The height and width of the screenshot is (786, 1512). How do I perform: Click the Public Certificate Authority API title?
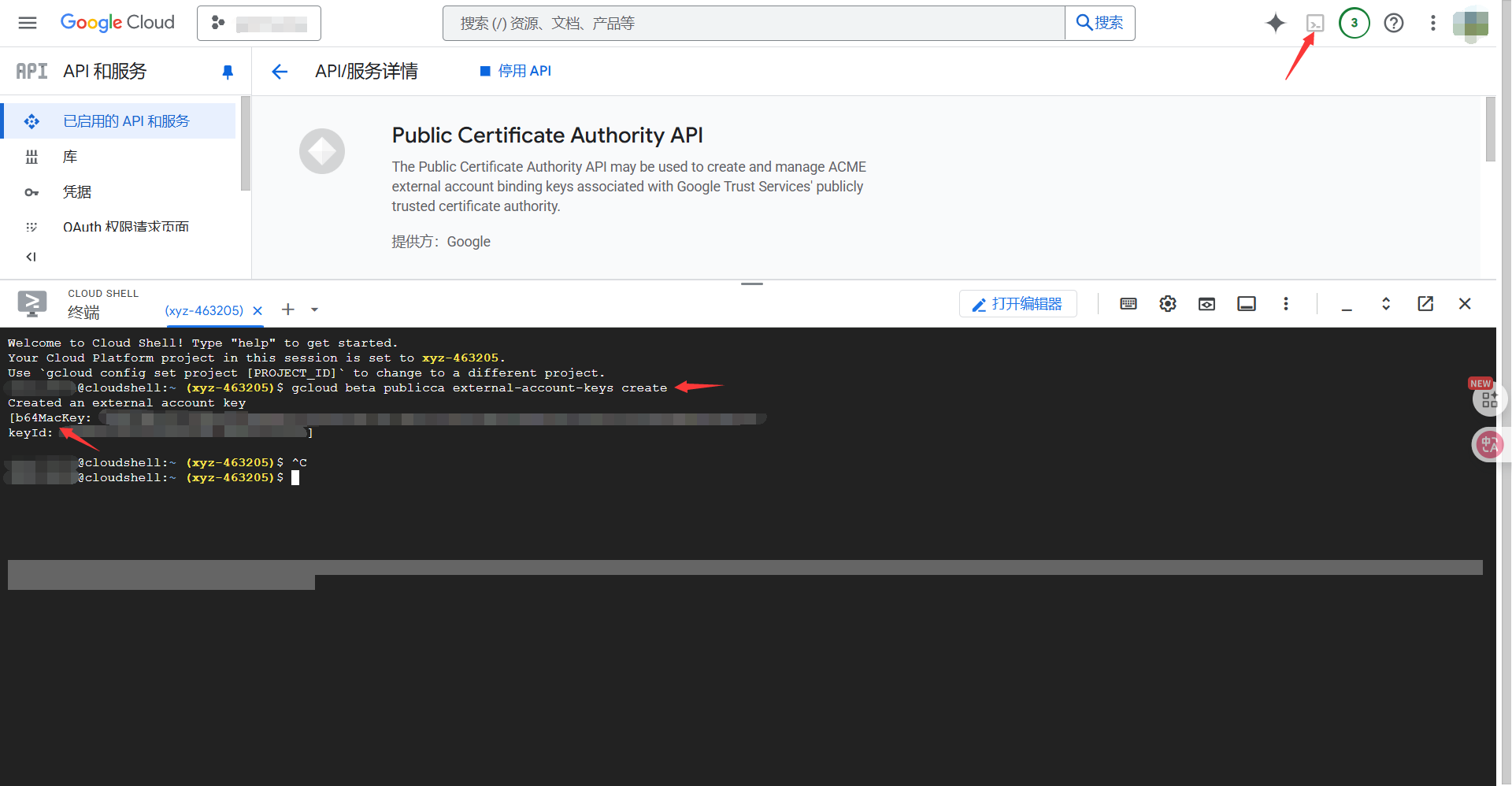coord(547,135)
